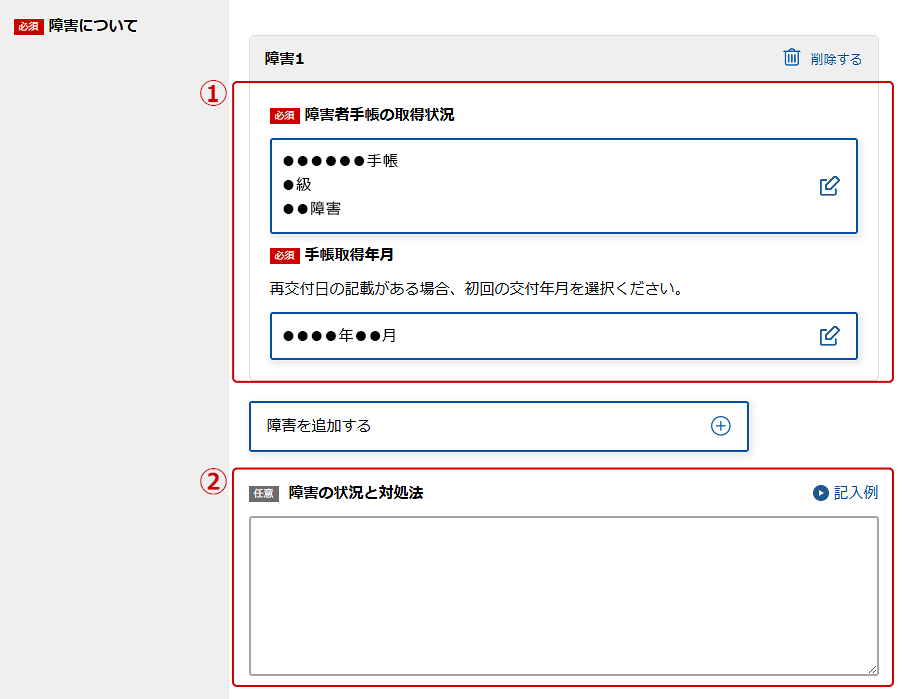Select the ●●●●●●手帳 line in the status box
This screenshot has width=902, height=699.
point(341,160)
